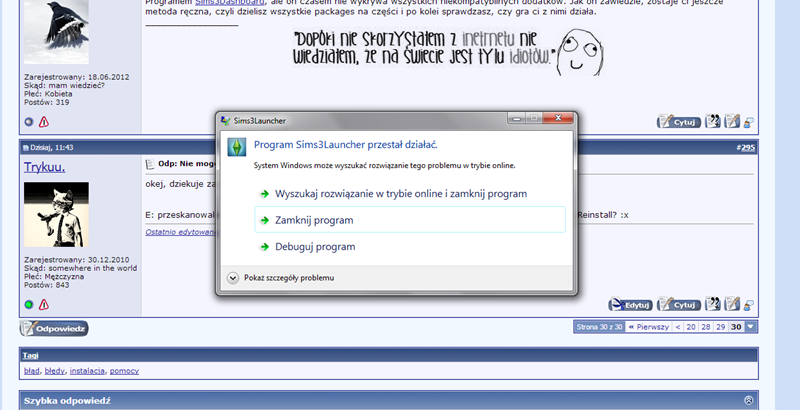Click the current page number '30'
Image resolution: width=800 pixels, height=410 pixels.
pos(736,327)
